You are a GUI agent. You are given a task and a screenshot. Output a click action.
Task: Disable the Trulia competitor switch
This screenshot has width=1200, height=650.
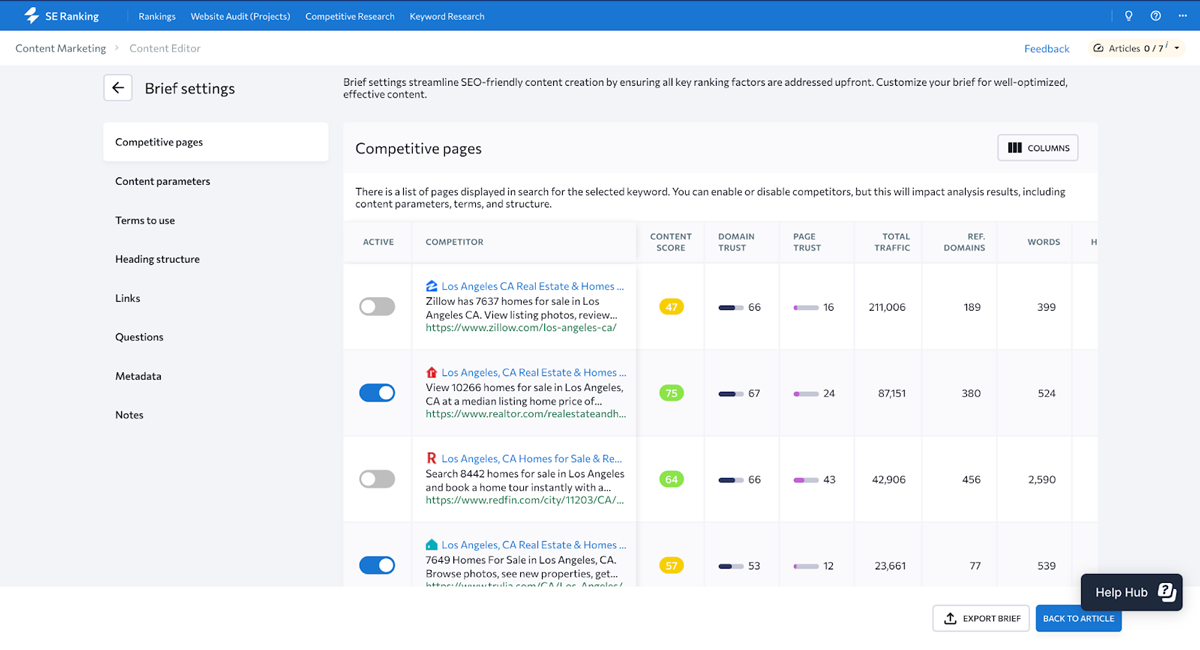click(x=377, y=565)
